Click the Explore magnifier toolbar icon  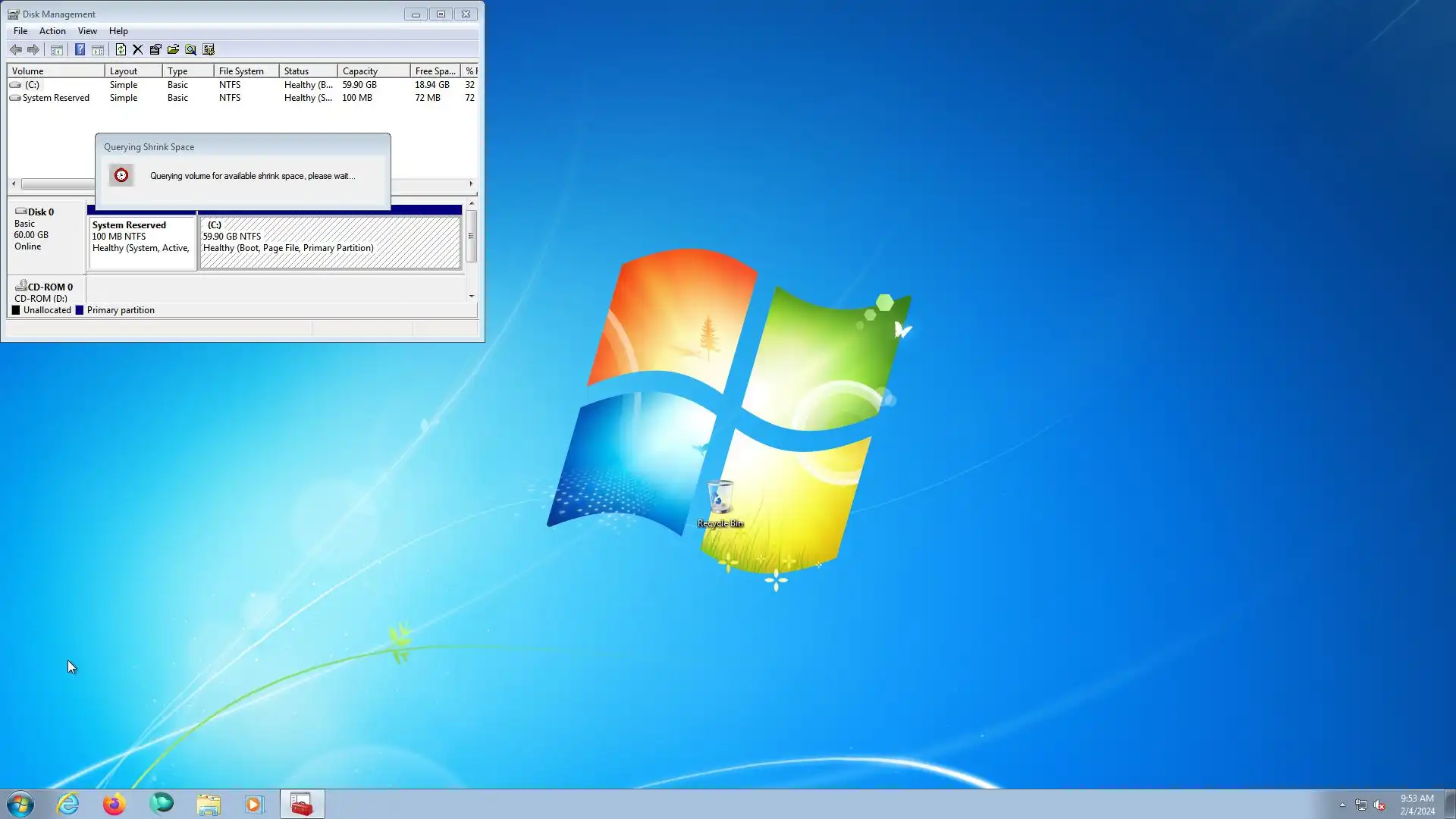coord(190,50)
